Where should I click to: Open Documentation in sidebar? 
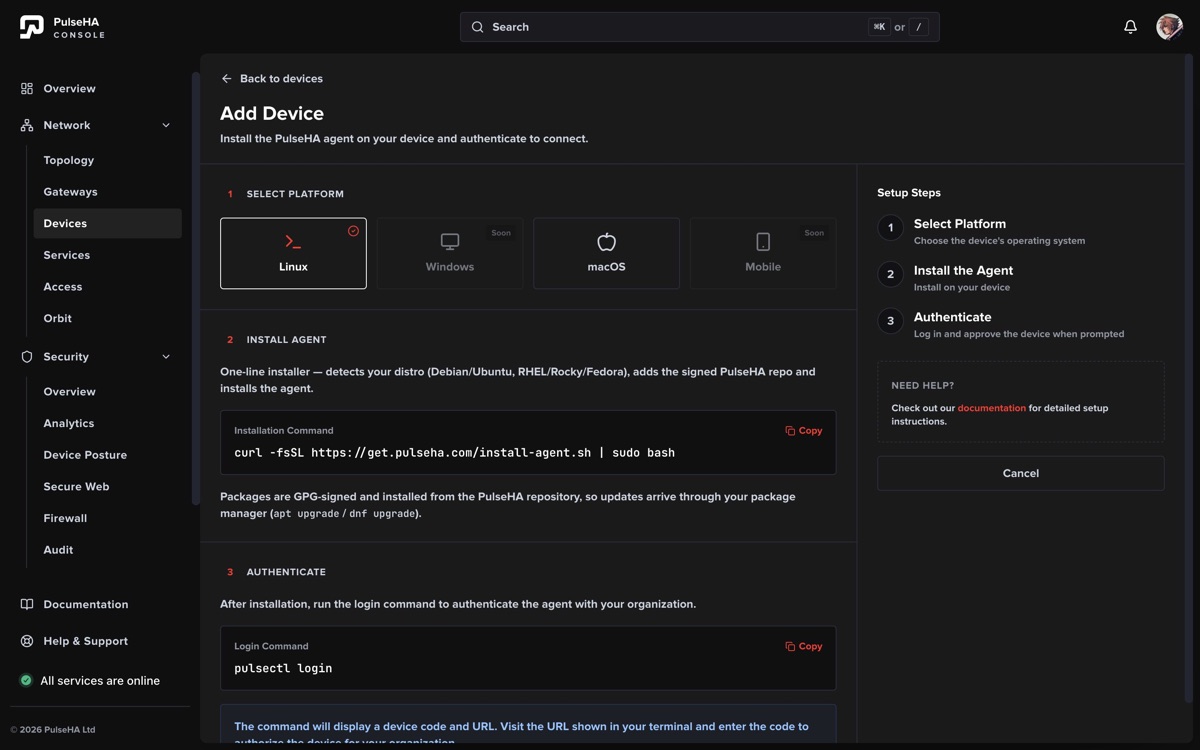pyautogui.click(x=96, y=605)
